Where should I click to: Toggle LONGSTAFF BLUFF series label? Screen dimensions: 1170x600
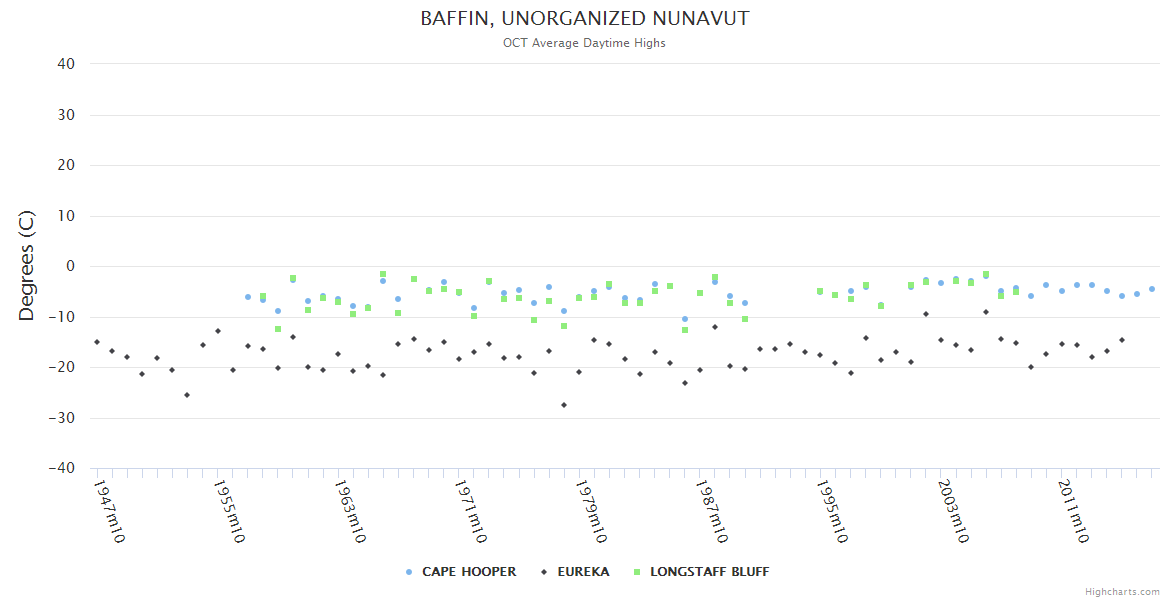pos(709,572)
